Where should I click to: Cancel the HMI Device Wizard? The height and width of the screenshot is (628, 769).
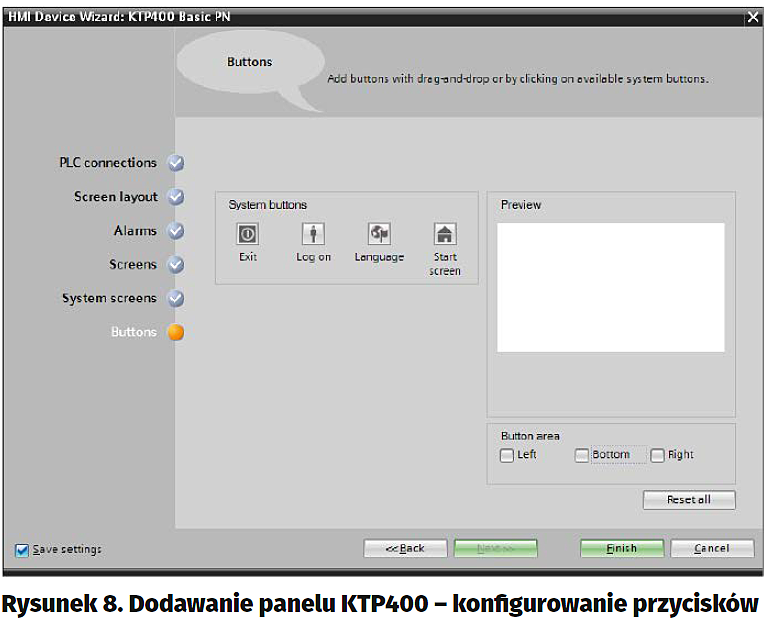(x=712, y=548)
